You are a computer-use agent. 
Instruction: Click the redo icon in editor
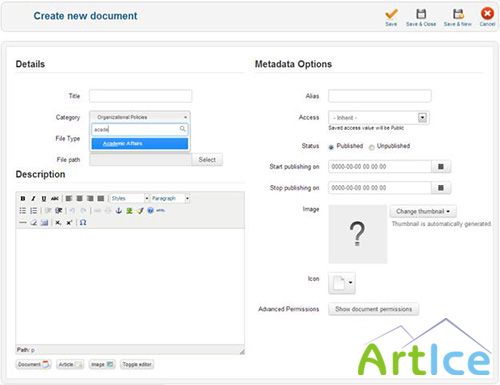(83, 211)
